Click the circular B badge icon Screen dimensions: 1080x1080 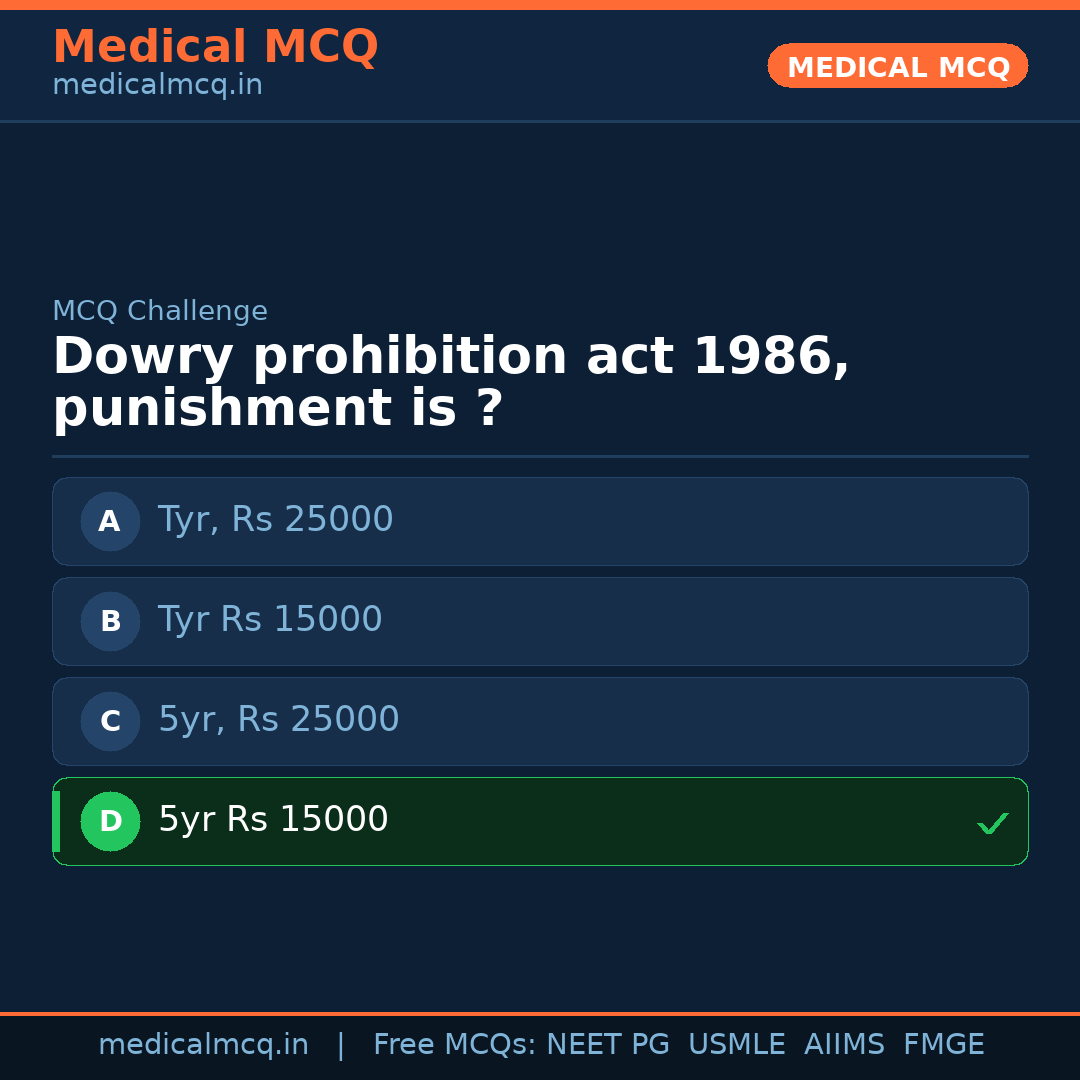click(110, 621)
